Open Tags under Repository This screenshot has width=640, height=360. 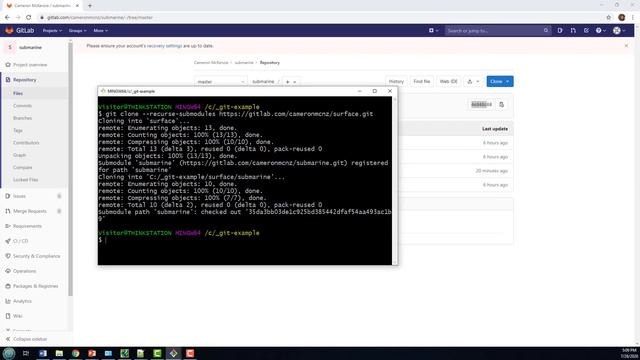click(18, 130)
